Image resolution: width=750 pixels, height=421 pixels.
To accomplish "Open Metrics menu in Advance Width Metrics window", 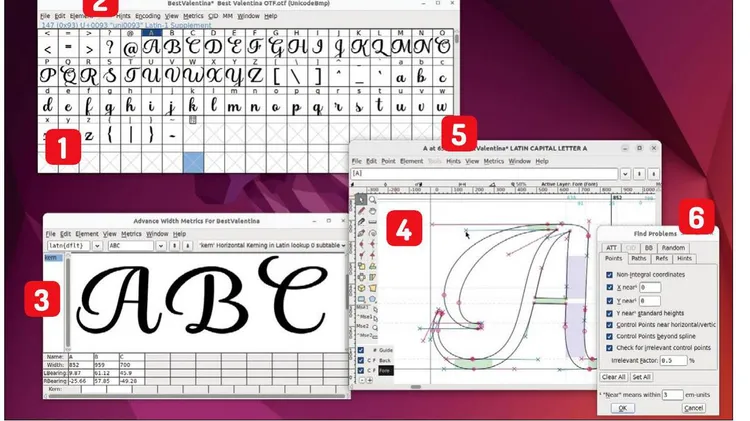I will (x=131, y=234).
